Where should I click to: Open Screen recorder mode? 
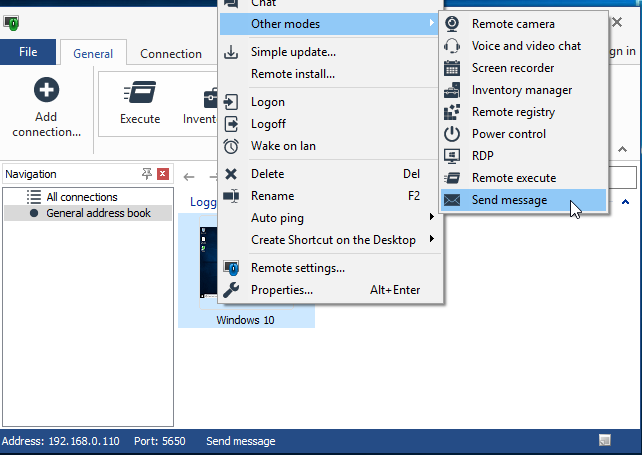[512, 68]
